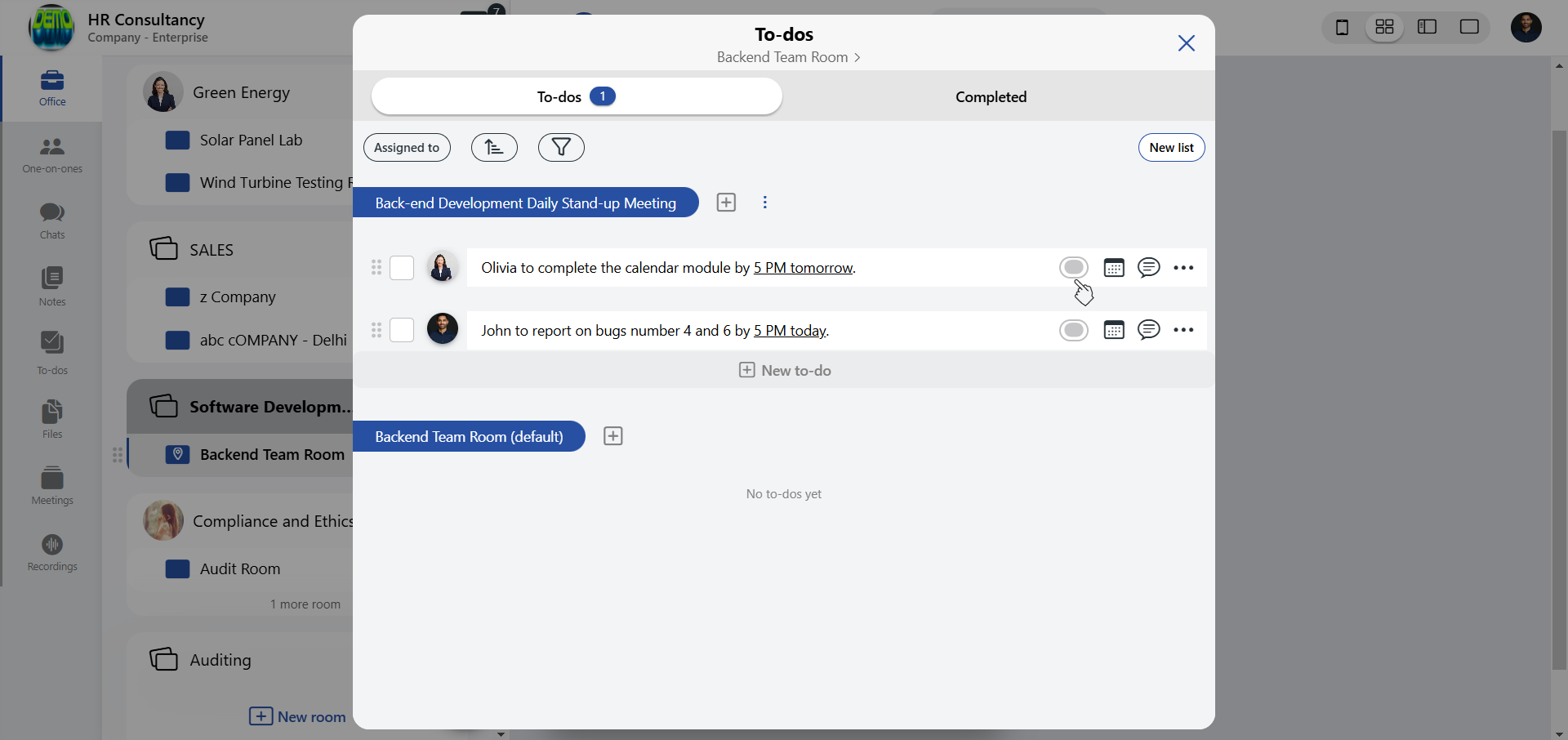Toggle the switch on Olivia's to-do

[x=1074, y=268]
